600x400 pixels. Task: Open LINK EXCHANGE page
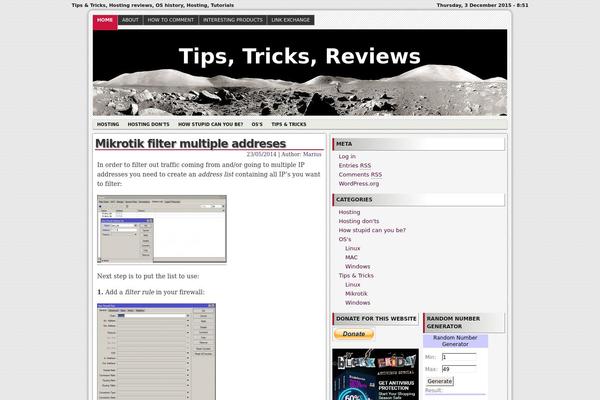coord(290,20)
